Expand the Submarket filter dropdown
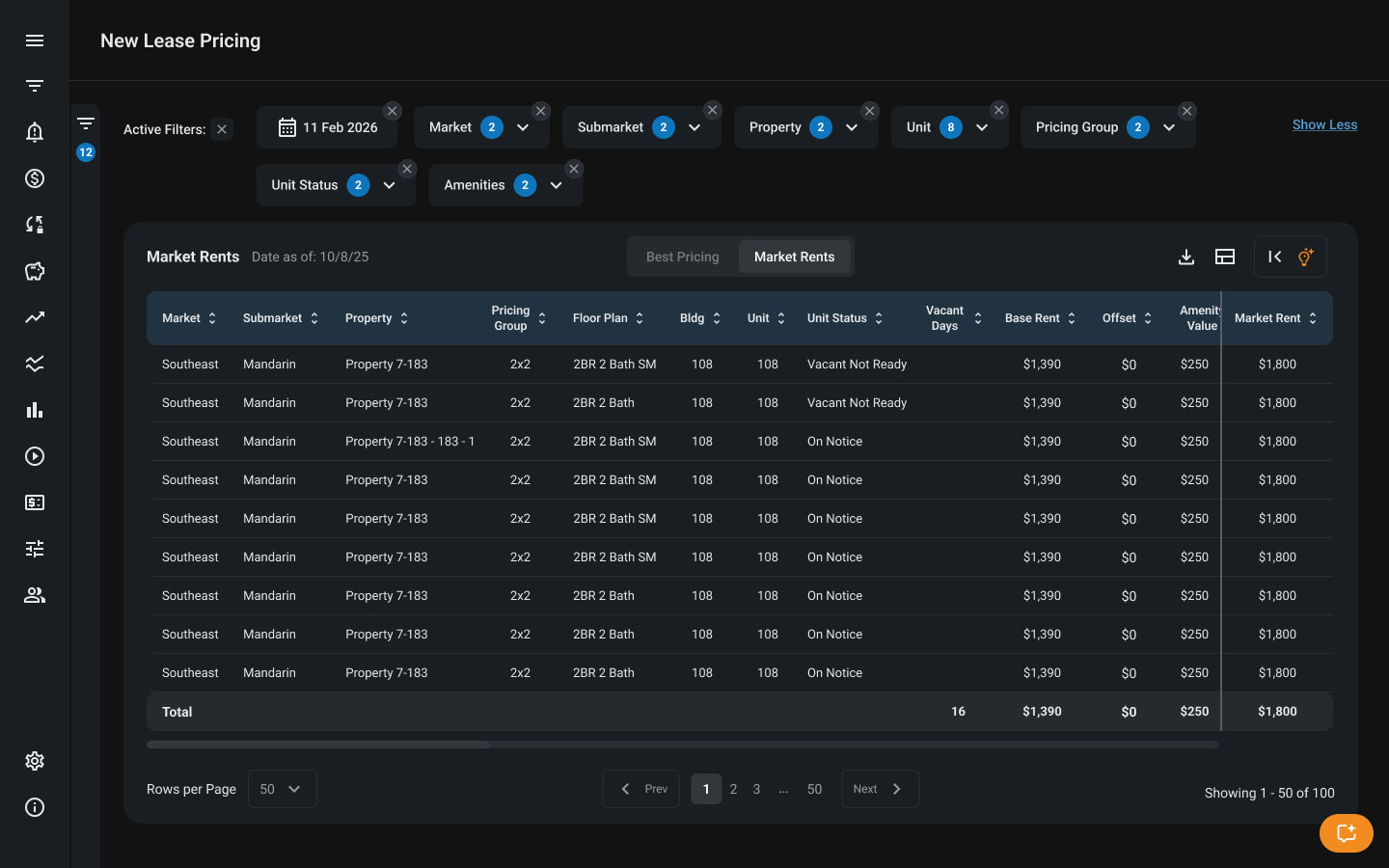The image size is (1389, 868). [694, 127]
